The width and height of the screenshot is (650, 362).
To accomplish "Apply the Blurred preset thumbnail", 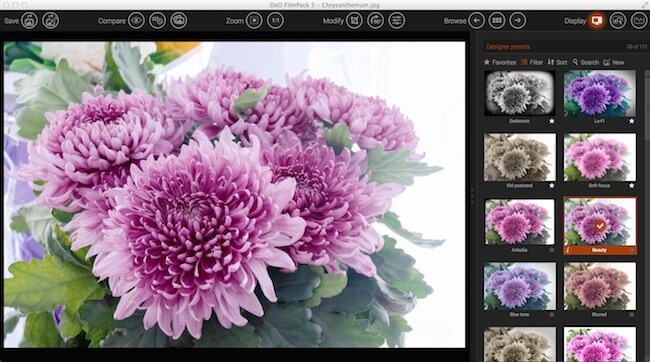I will pos(599,286).
